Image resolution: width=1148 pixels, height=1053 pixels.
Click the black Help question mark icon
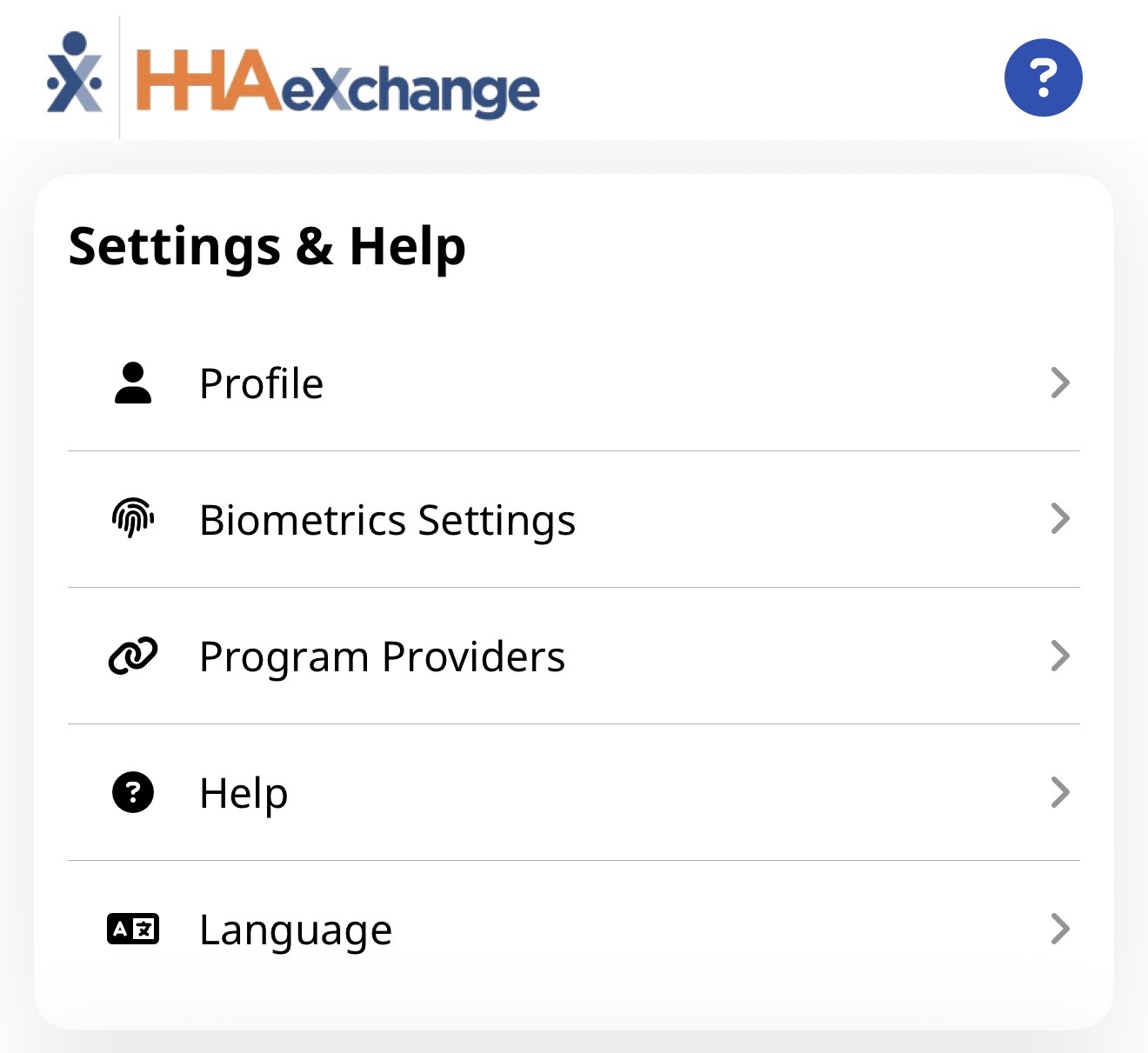point(133,792)
